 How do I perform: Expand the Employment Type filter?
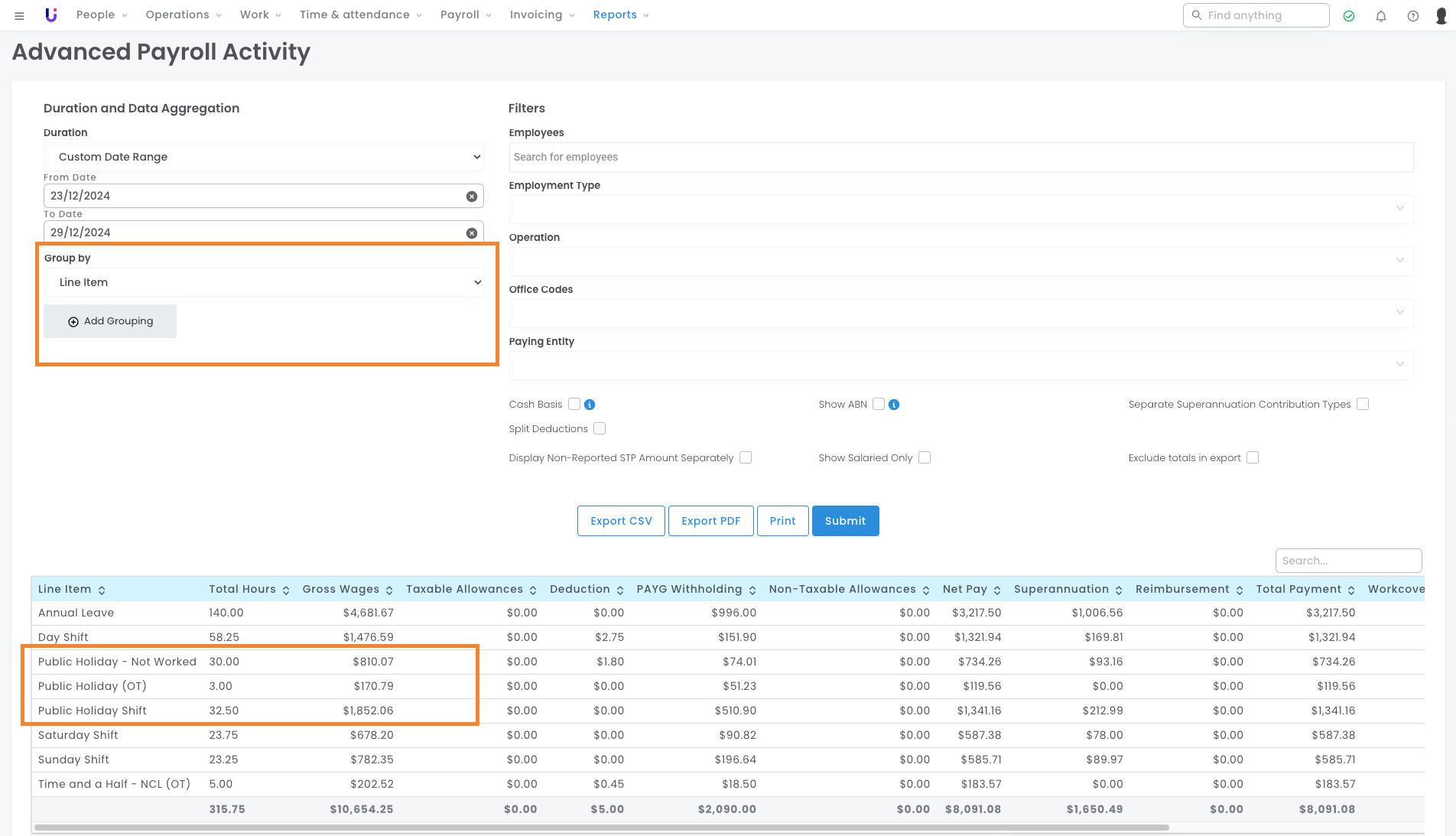pyautogui.click(x=960, y=209)
